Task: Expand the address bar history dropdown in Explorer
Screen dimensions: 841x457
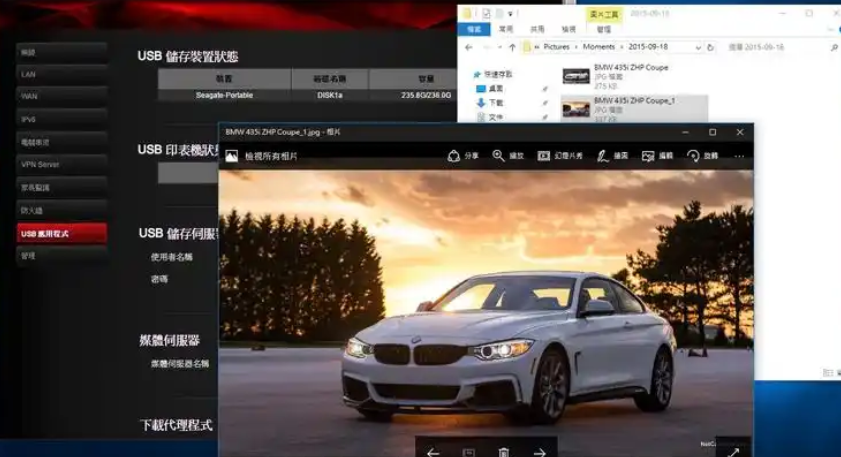Action: pos(698,47)
